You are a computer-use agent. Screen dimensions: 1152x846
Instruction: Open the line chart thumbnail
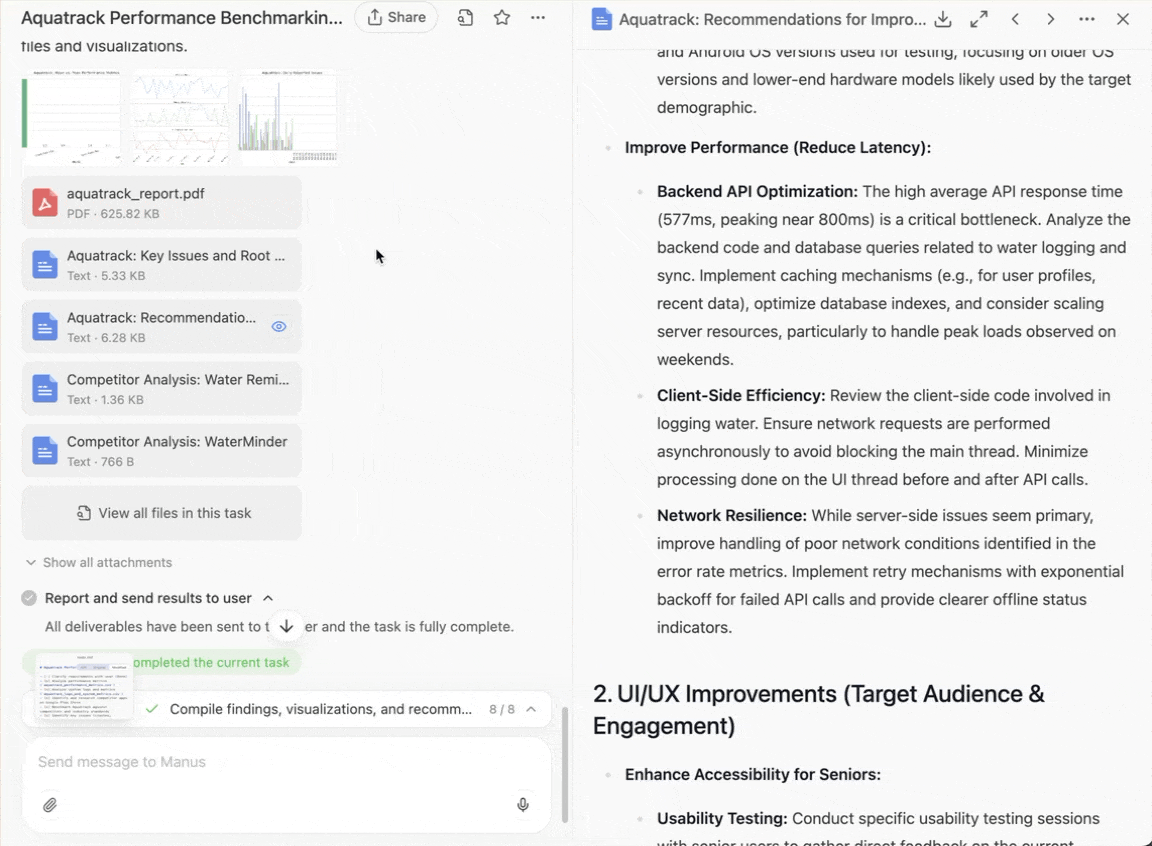coord(180,118)
